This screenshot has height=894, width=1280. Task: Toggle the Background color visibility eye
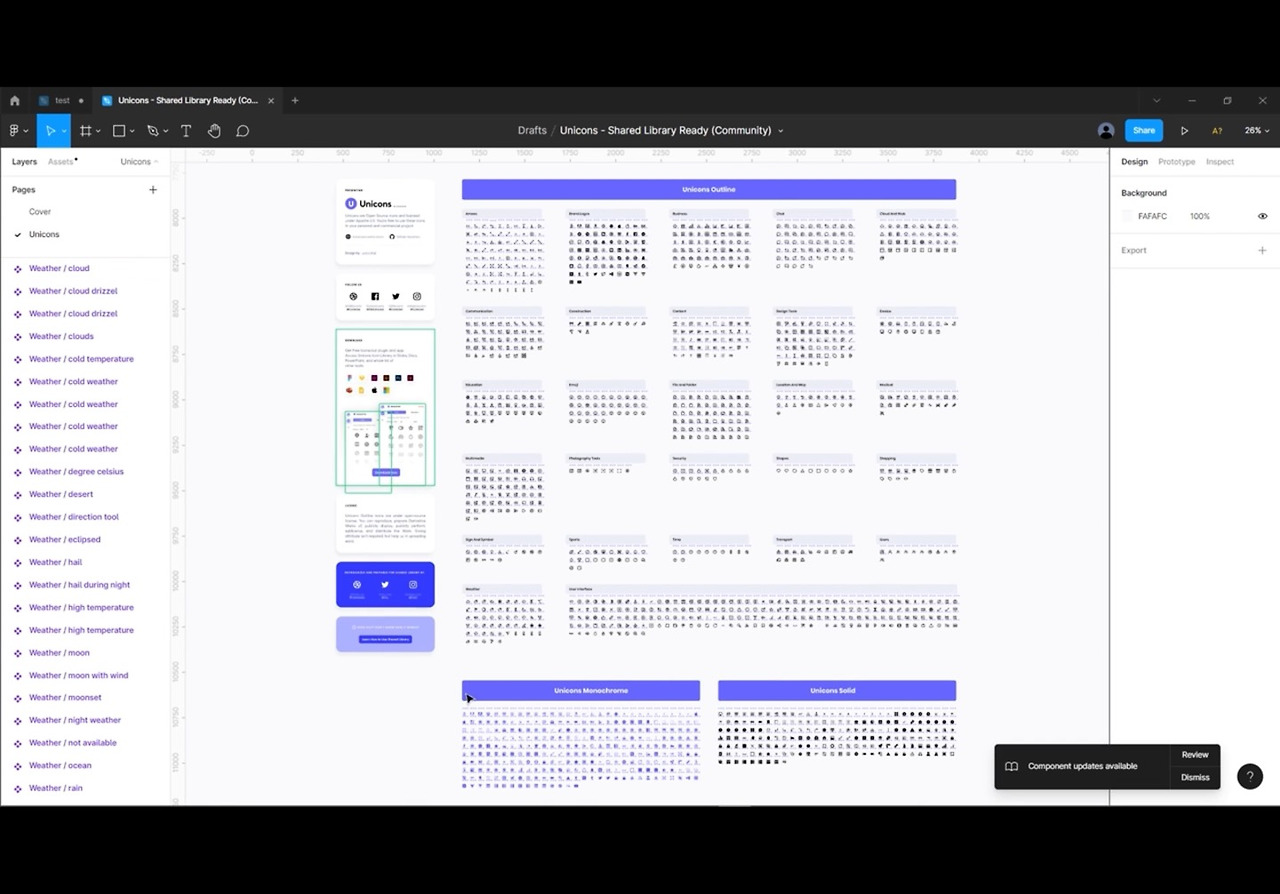1262,216
